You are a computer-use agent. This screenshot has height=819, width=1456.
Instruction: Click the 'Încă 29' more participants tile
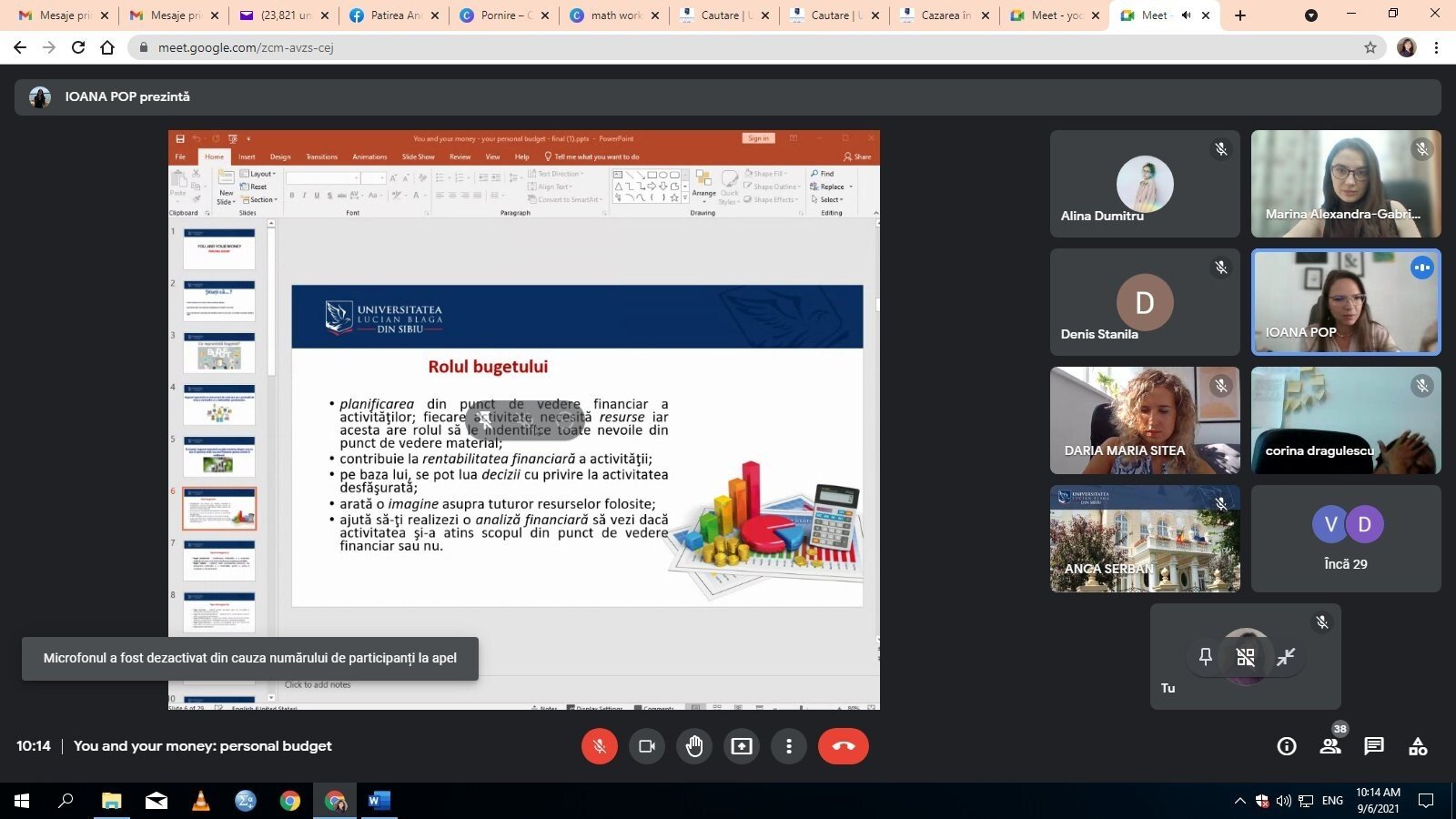[x=1345, y=539]
